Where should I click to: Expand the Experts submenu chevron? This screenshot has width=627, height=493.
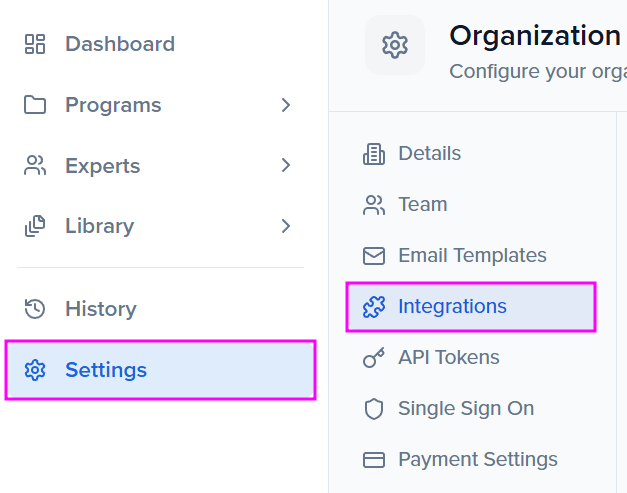point(286,166)
